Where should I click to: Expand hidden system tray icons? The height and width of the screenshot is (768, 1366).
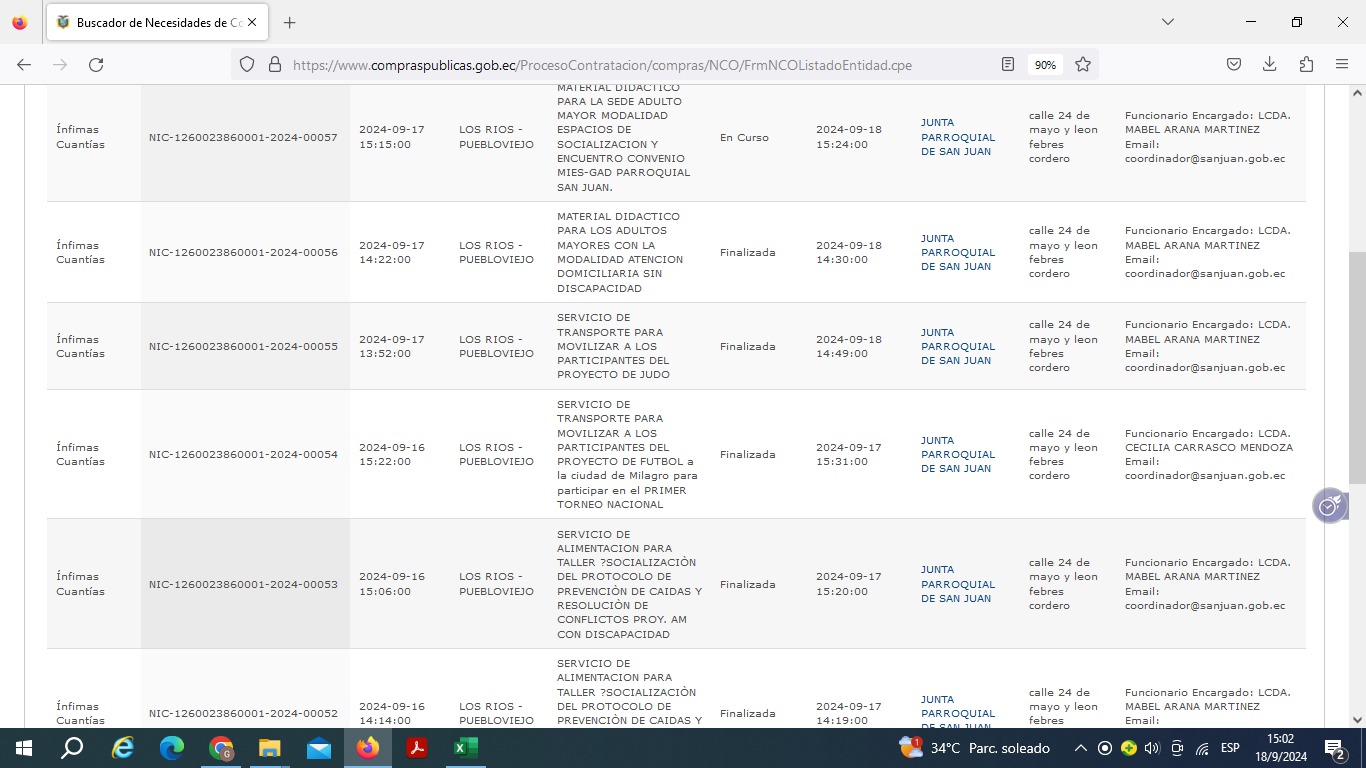[x=1080, y=748]
